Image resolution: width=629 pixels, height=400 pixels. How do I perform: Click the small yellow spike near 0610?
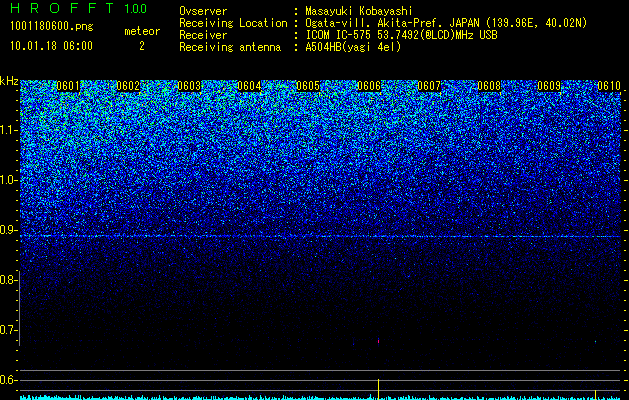point(595,394)
